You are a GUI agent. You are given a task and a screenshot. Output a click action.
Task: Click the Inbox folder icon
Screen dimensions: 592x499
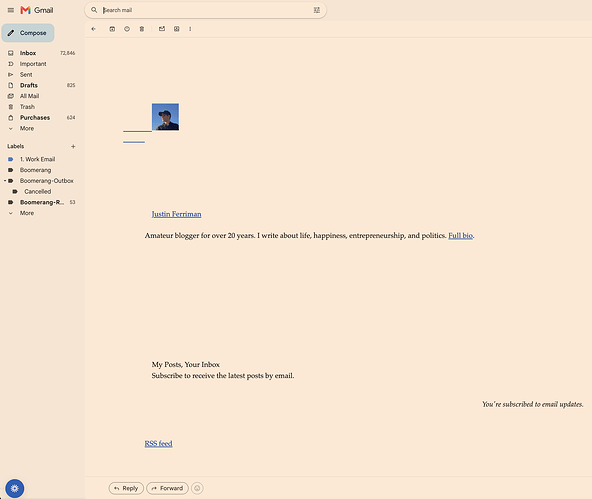tap(11, 53)
